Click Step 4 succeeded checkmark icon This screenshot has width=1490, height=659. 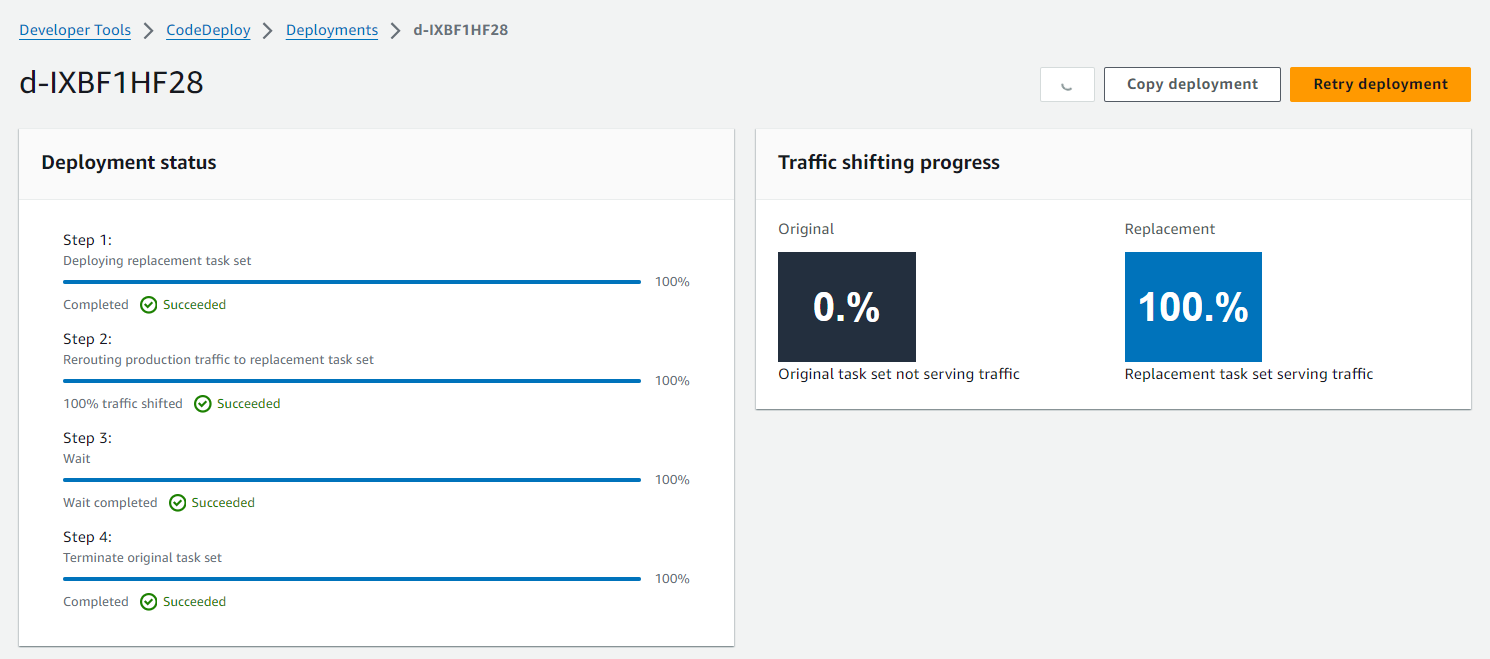click(149, 602)
